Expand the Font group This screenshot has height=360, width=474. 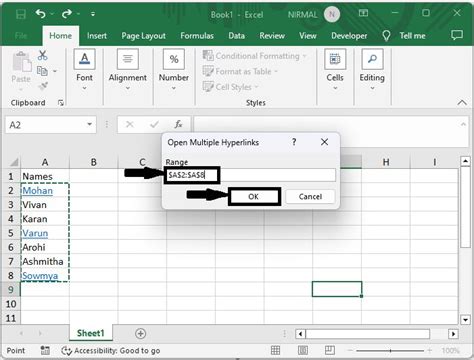[x=84, y=70]
